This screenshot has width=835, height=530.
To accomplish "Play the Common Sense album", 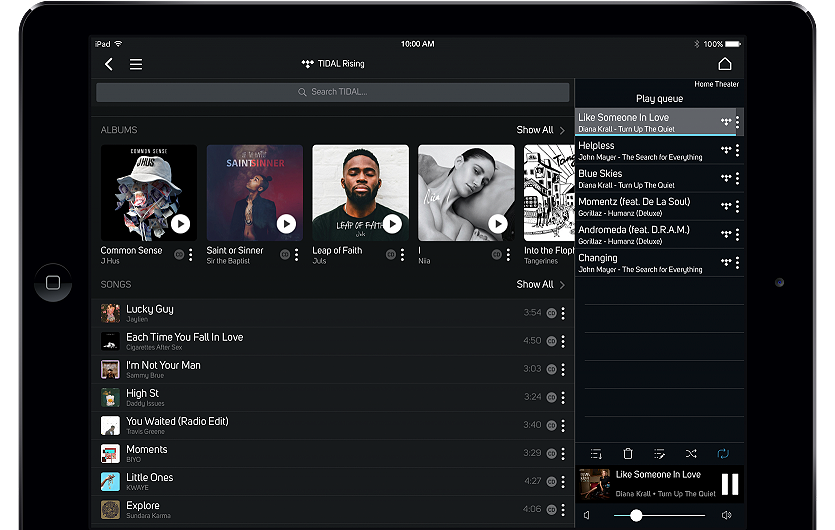I will coord(180,224).
